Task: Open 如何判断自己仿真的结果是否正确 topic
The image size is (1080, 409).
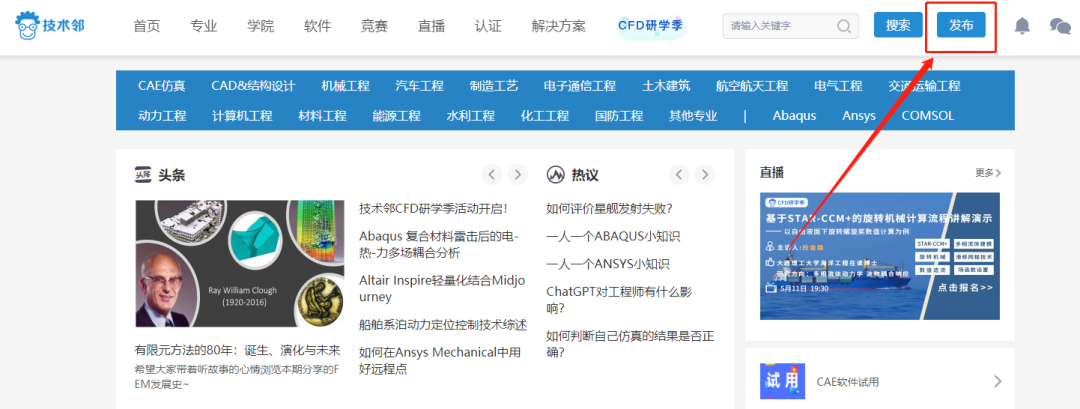Action: (630, 344)
